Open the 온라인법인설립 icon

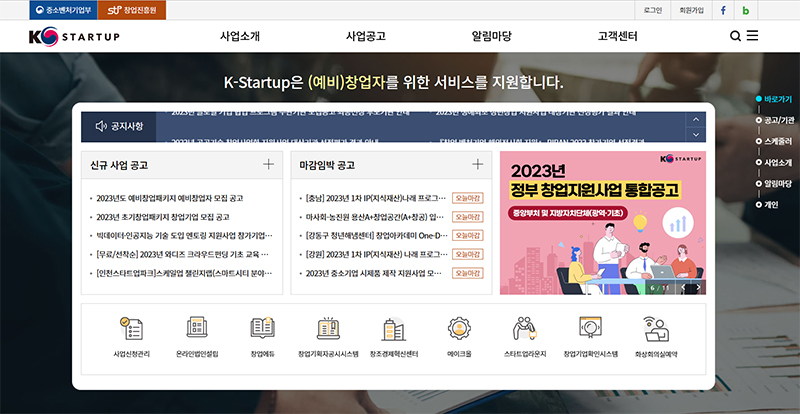(196, 328)
